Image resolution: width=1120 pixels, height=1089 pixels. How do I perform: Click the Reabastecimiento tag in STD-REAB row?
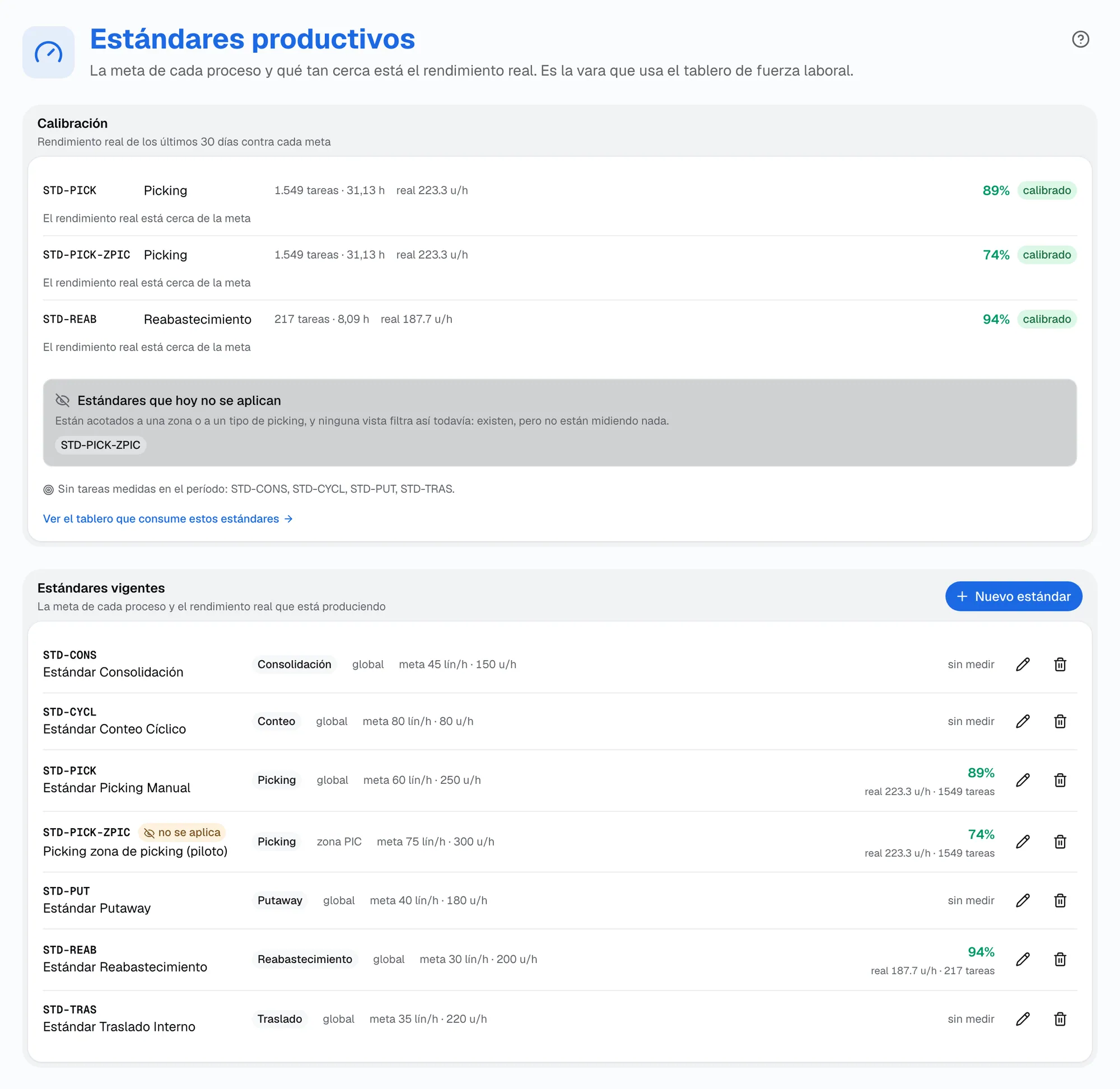coord(304,959)
